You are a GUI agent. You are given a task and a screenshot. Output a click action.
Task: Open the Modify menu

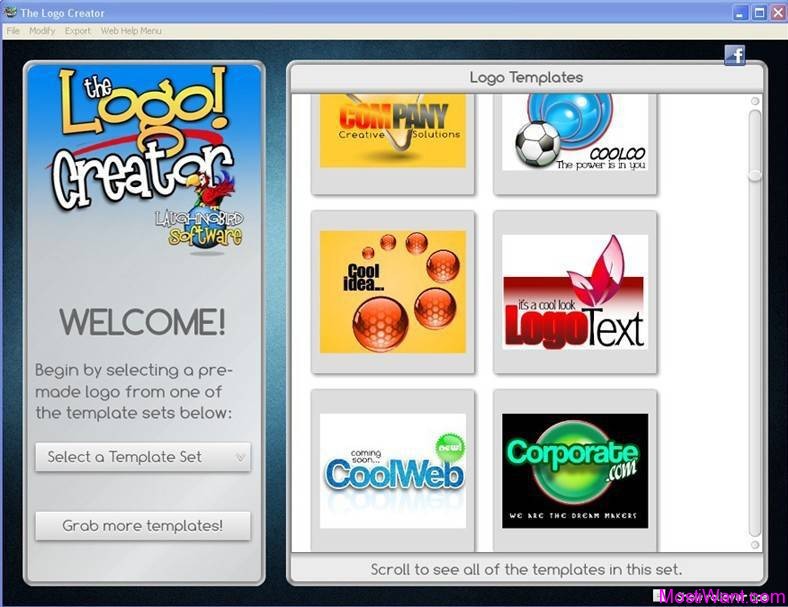(42, 31)
